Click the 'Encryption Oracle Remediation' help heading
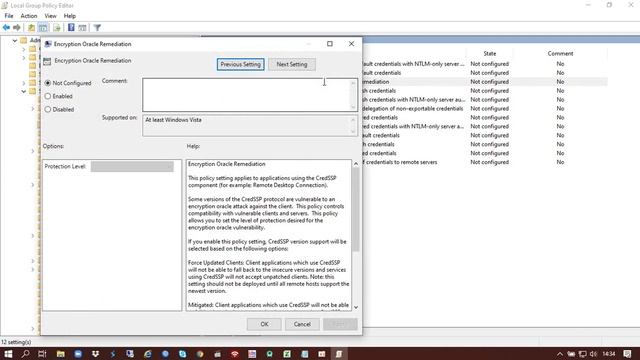Viewport: 640px width, 360px height. (227, 164)
